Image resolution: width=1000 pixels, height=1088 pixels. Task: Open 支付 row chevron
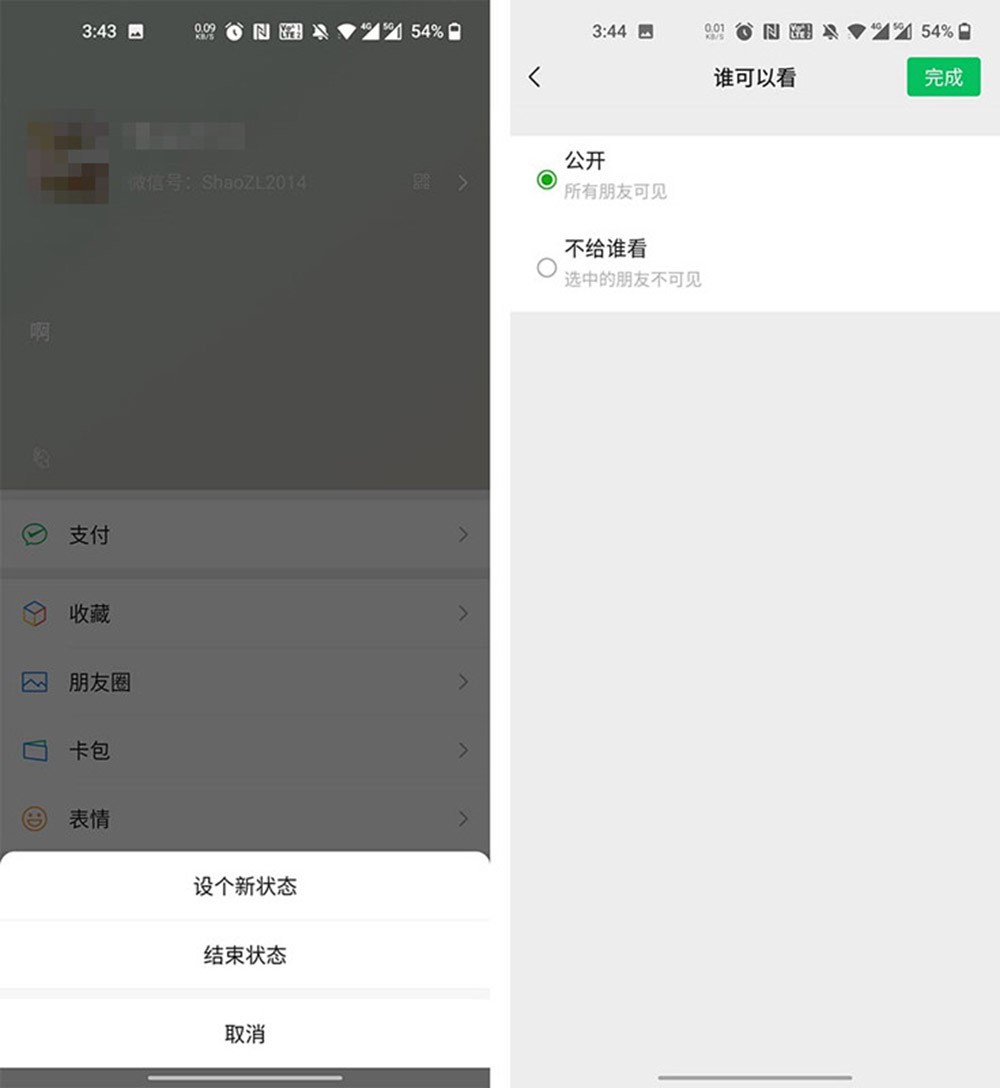pos(463,534)
